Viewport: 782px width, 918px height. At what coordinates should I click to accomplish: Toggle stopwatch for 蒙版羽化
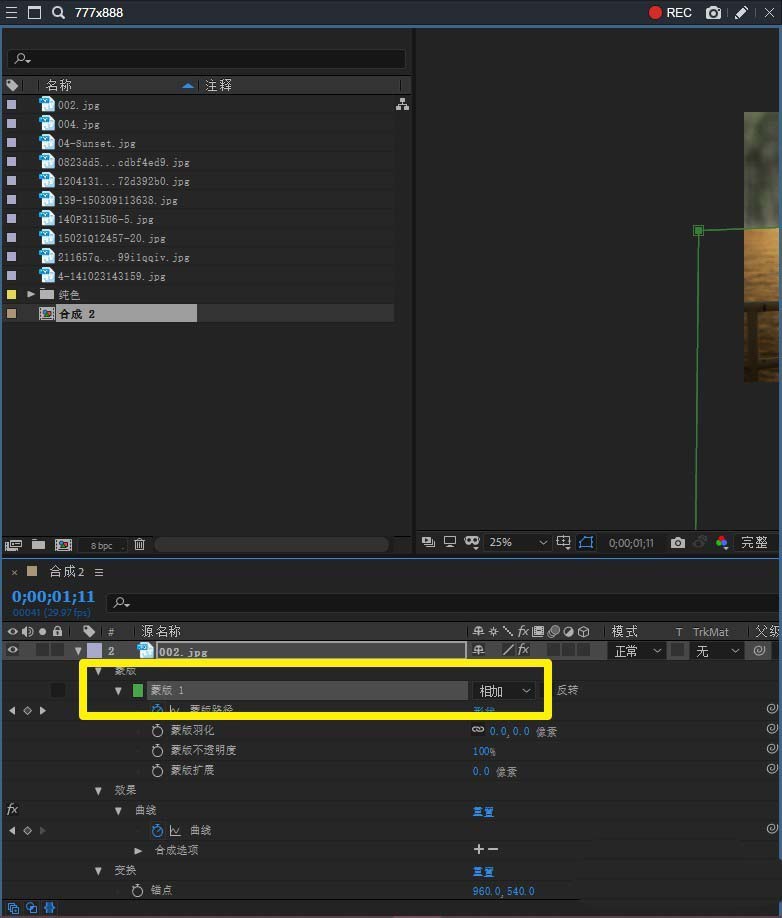tap(157, 731)
